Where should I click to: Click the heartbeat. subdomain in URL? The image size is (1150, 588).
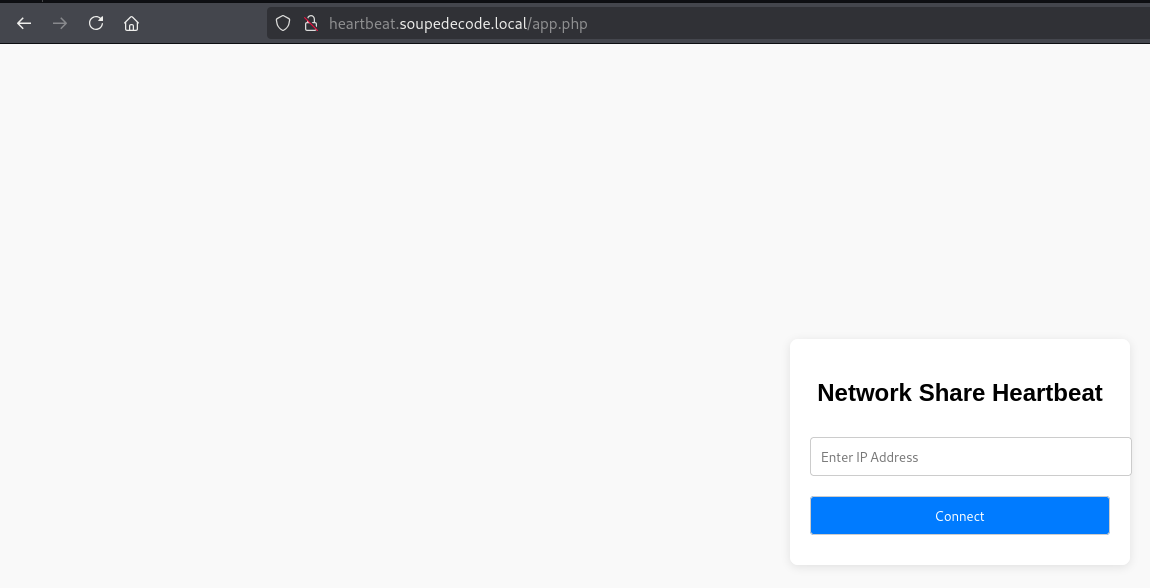coord(364,23)
